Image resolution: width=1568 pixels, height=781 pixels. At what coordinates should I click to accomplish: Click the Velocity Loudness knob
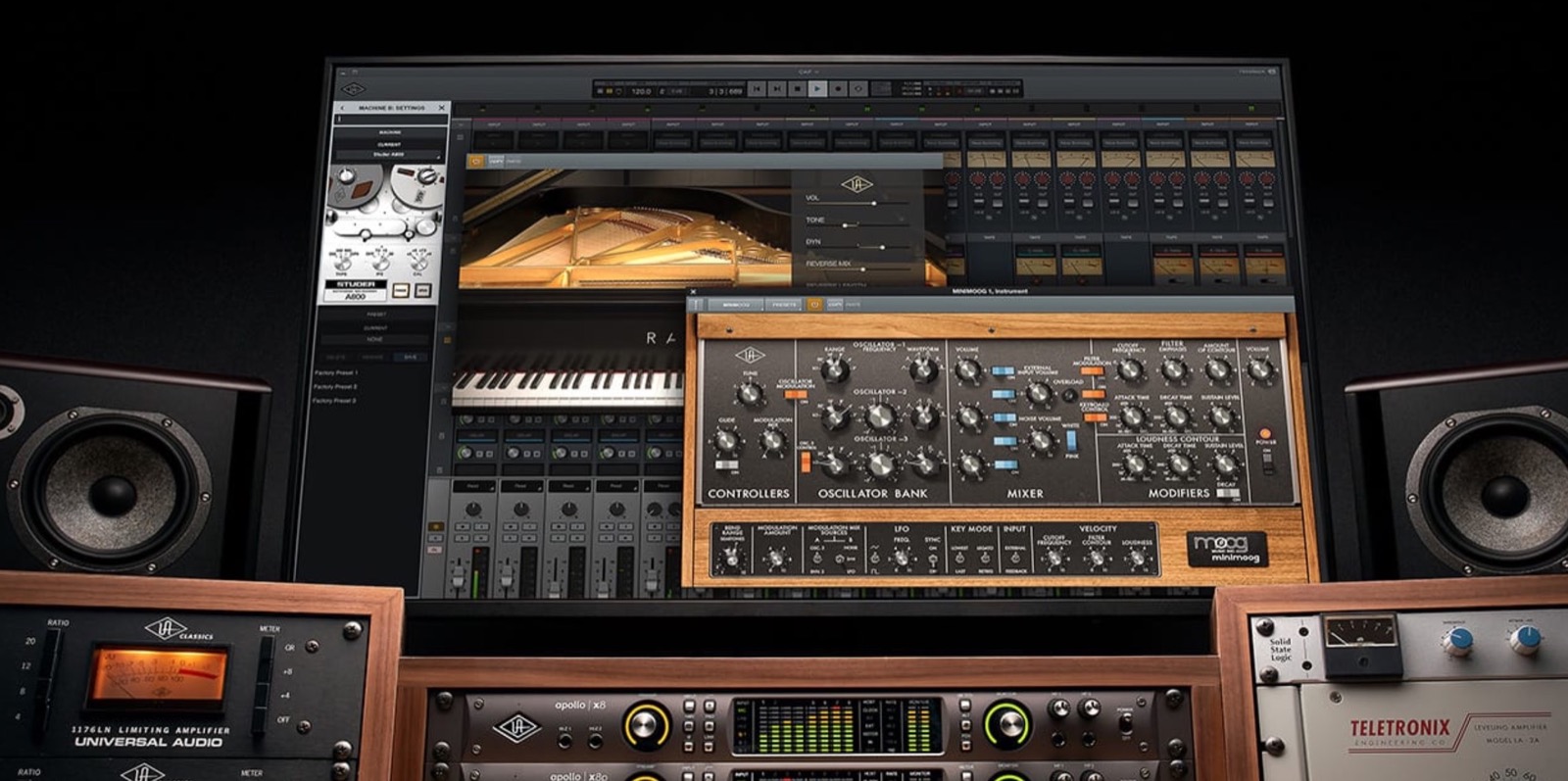point(1138,561)
